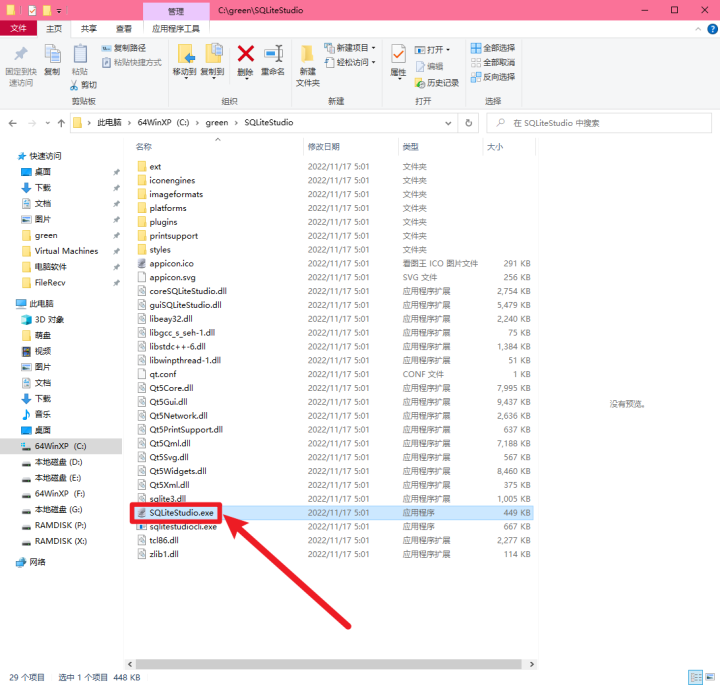Viewport: 720px width, 685px height.
Task: Click the Copy icon in ribbon
Action: click(52, 54)
